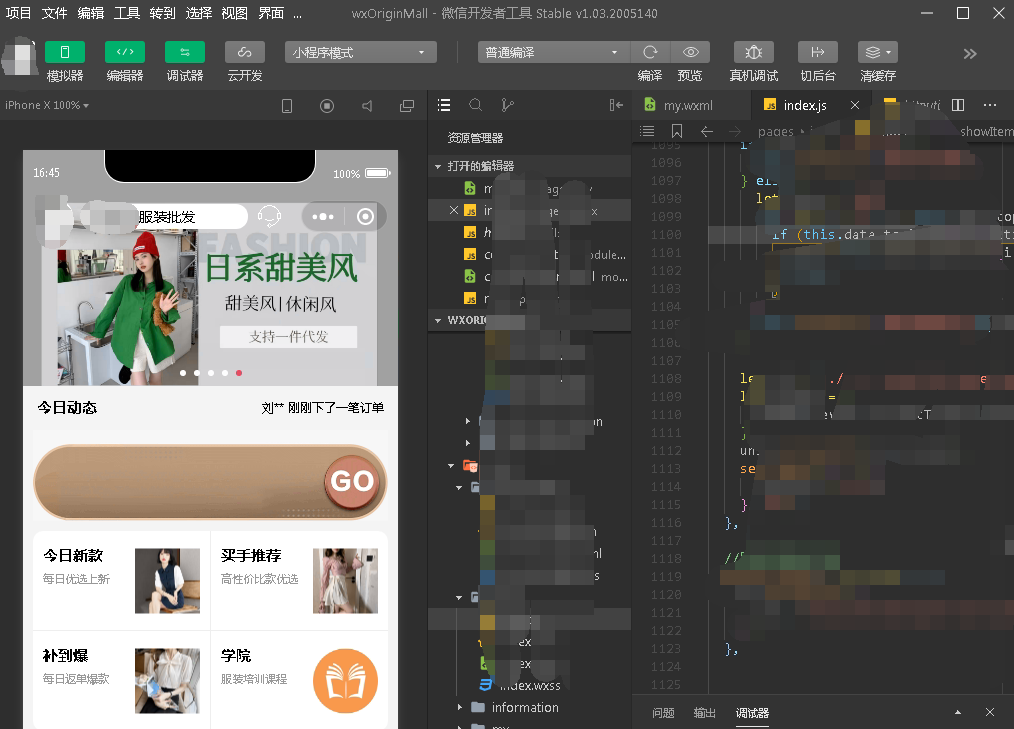Viewport: 1014px width, 729px height.
Task: Detach the simulator into separate window
Action: pyautogui.click(x=407, y=106)
